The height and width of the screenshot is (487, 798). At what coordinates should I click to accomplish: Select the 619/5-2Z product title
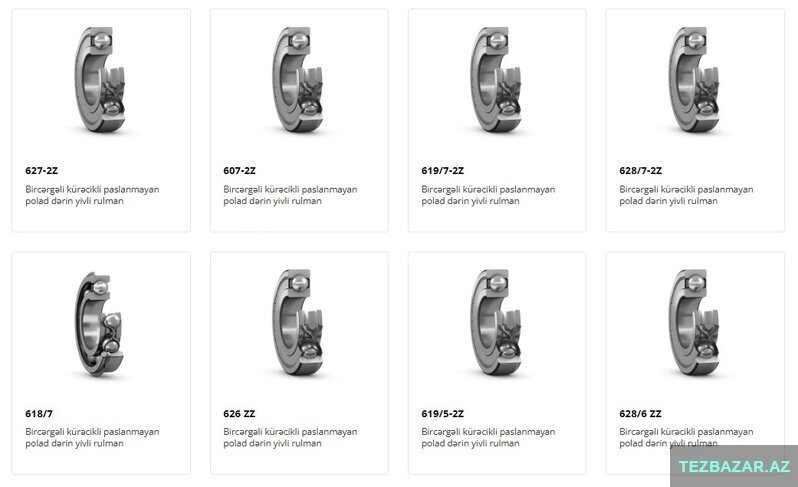(443, 414)
